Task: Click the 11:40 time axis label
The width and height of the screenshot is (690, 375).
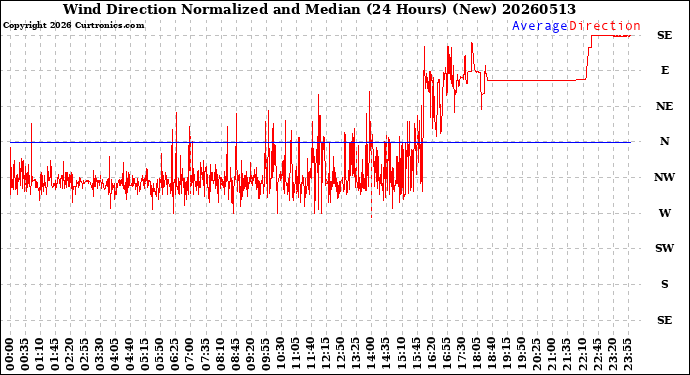Action: click(310, 354)
